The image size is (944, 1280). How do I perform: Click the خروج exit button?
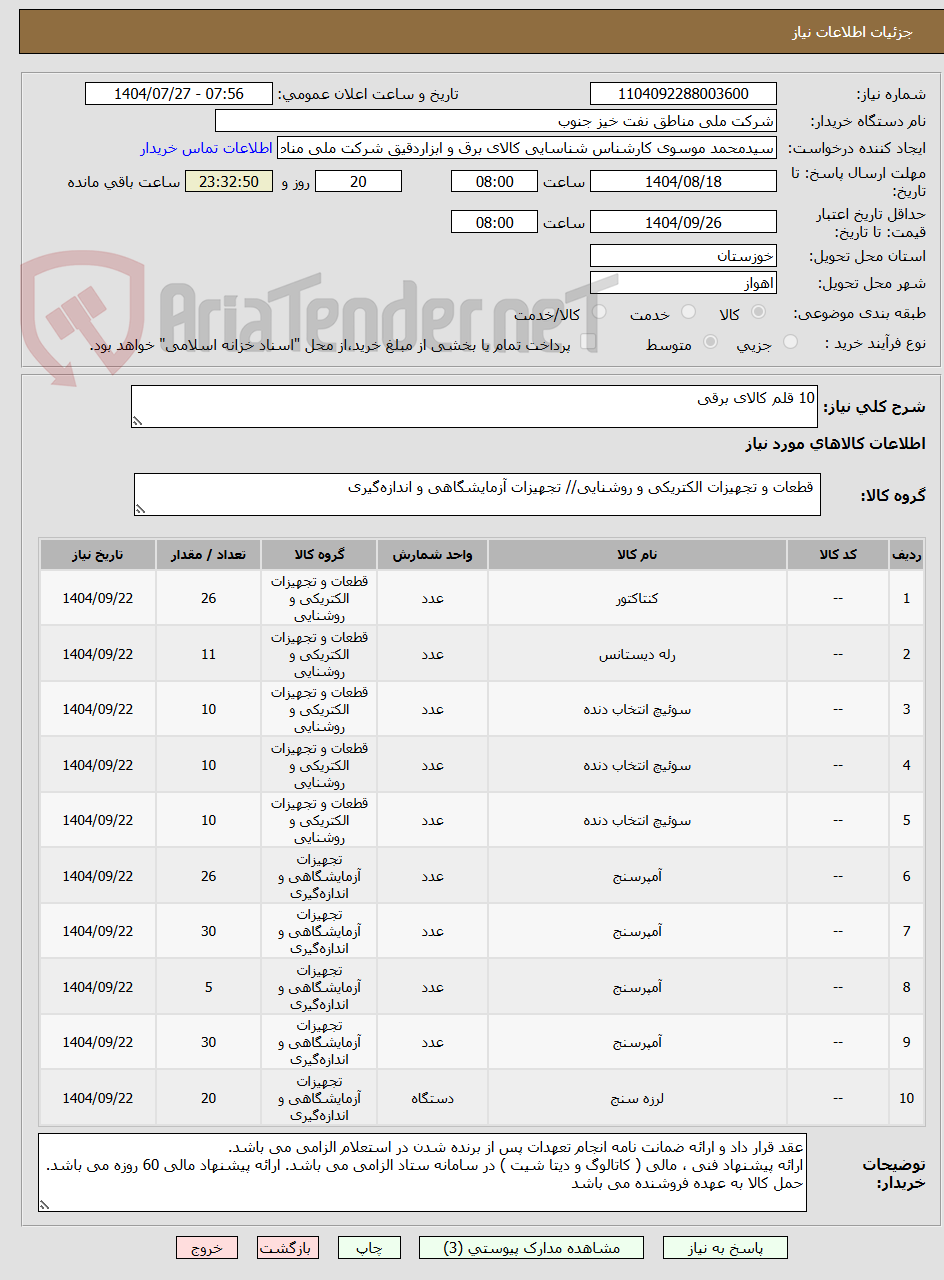[x=207, y=1248]
